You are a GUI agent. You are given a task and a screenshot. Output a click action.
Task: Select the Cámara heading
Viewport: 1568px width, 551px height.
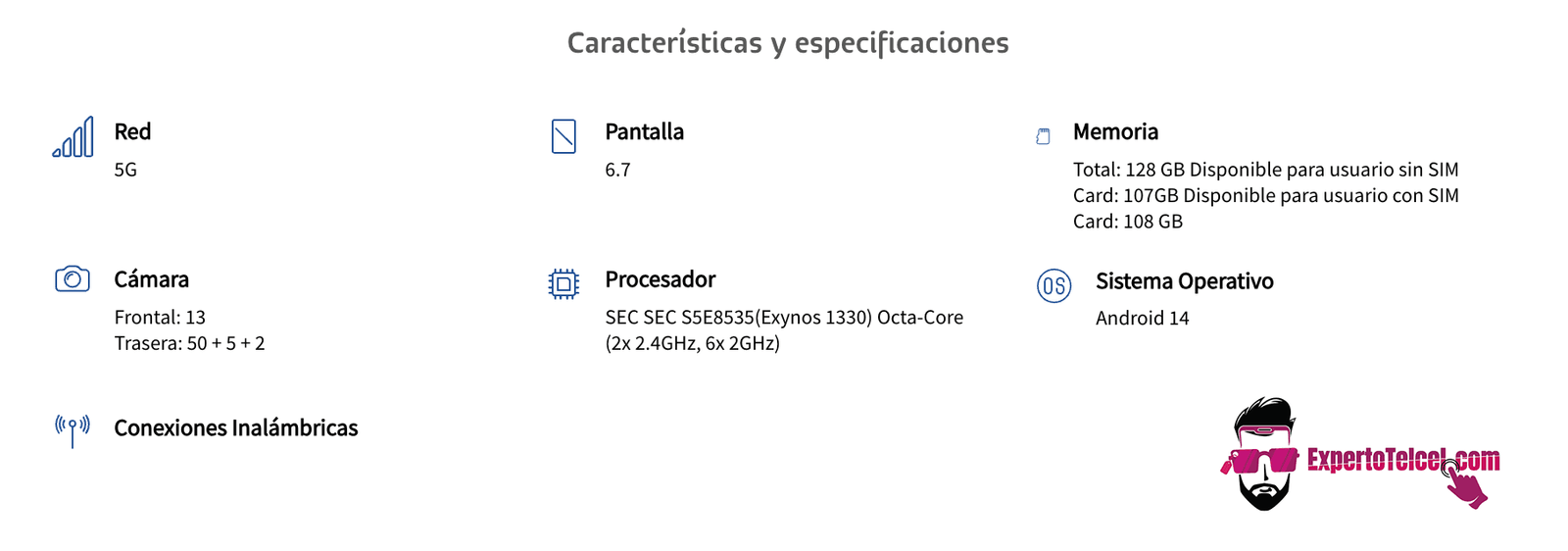(x=151, y=279)
